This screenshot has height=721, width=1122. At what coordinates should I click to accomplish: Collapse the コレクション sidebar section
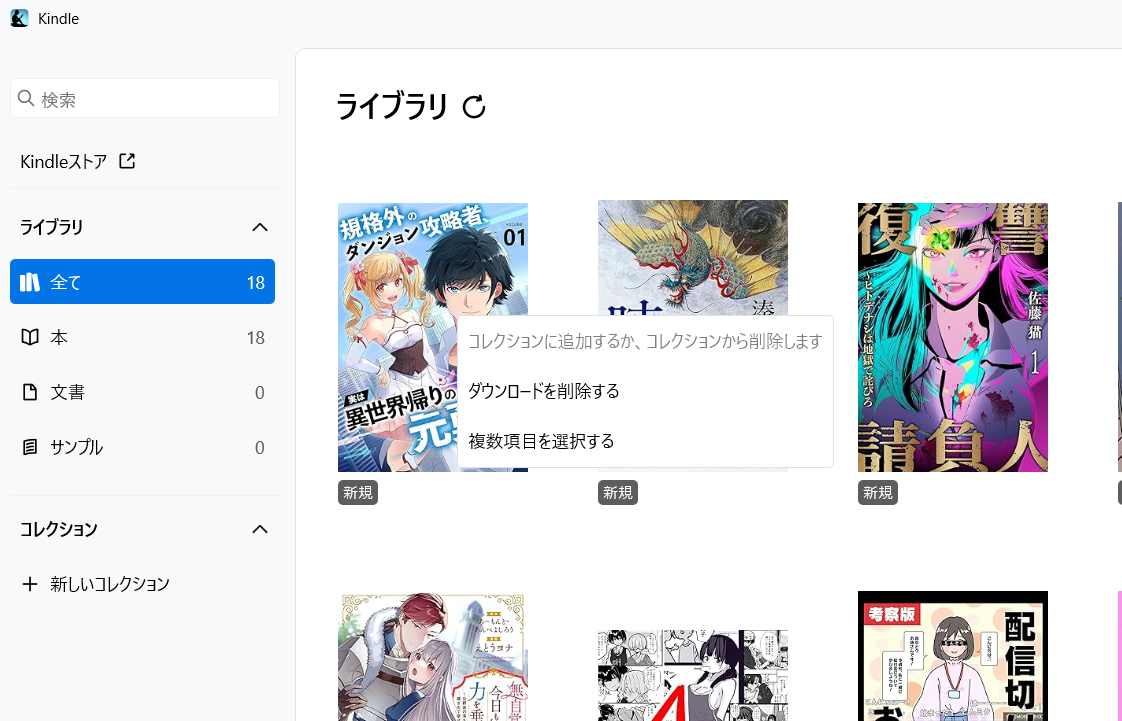point(260,529)
